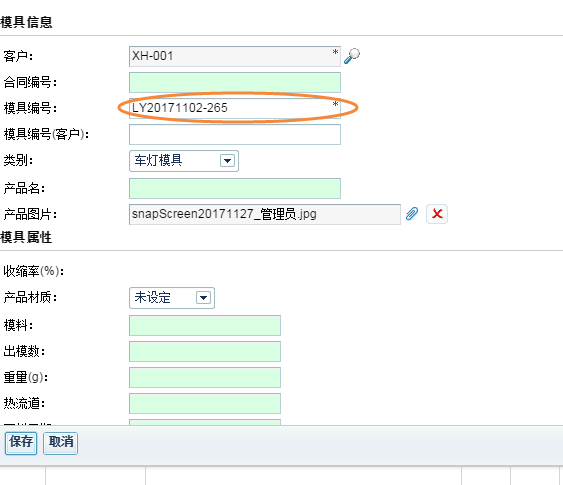Click the 类别: label text
563x485 pixels.
coord(18,160)
